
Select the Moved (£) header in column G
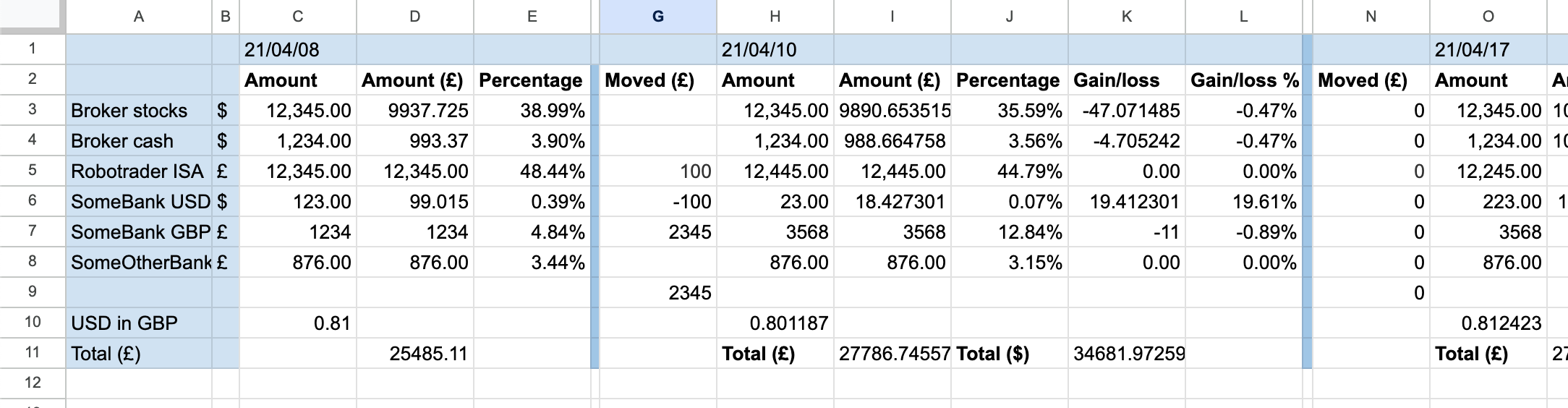[658, 80]
